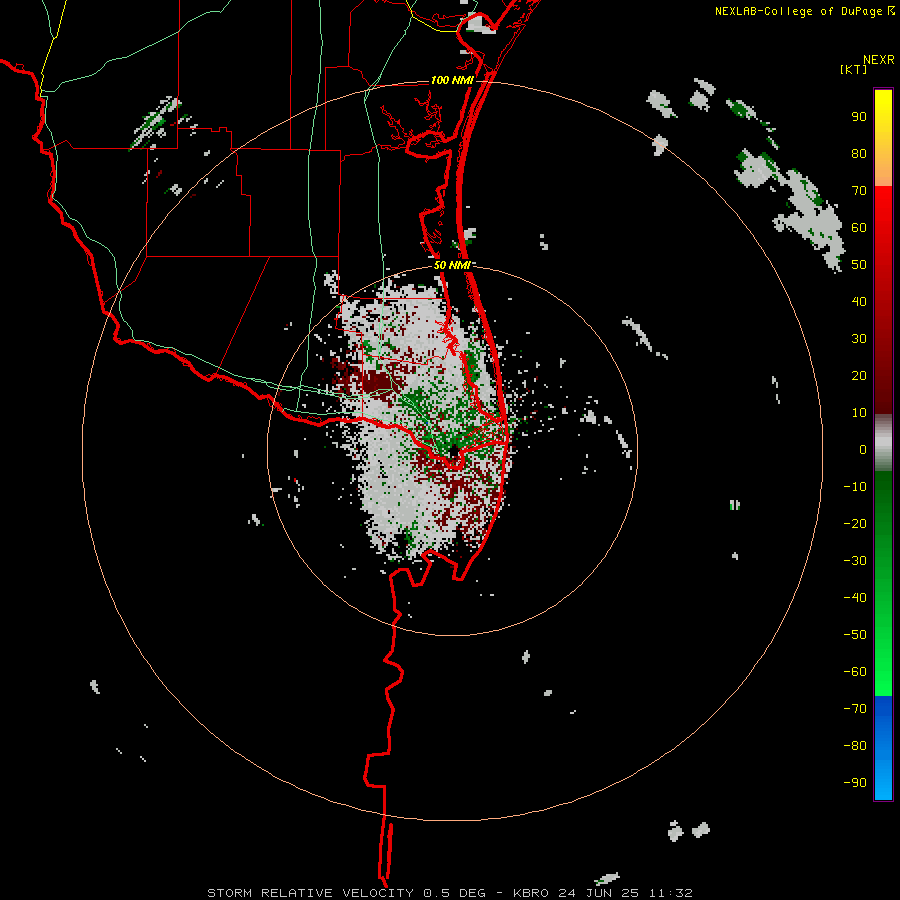The image size is (900, 900).
Task: Click the blue bottom segment of color bar
Action: coord(883,748)
